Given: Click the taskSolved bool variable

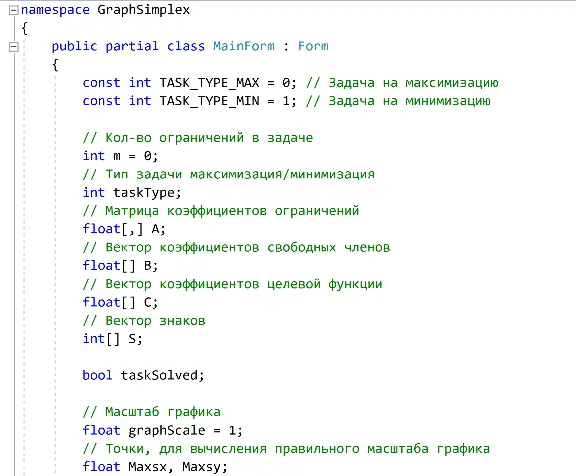Looking at the screenshot, I should [162, 375].
